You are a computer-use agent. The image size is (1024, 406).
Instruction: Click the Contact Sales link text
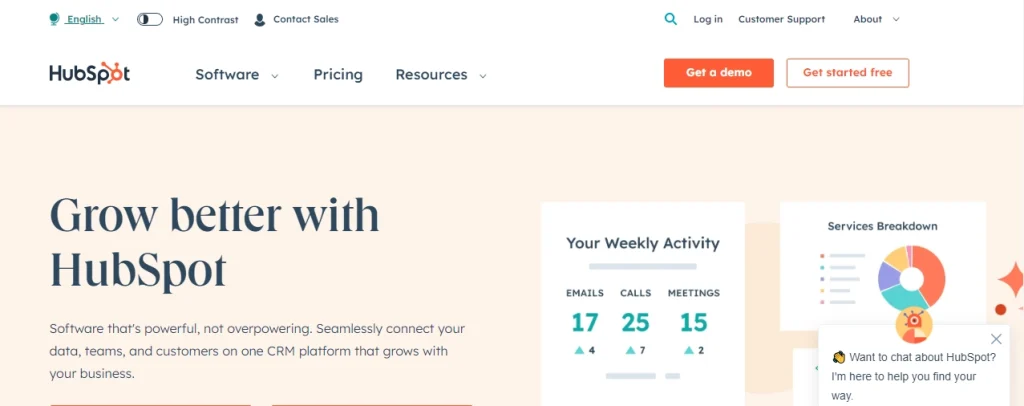(306, 19)
